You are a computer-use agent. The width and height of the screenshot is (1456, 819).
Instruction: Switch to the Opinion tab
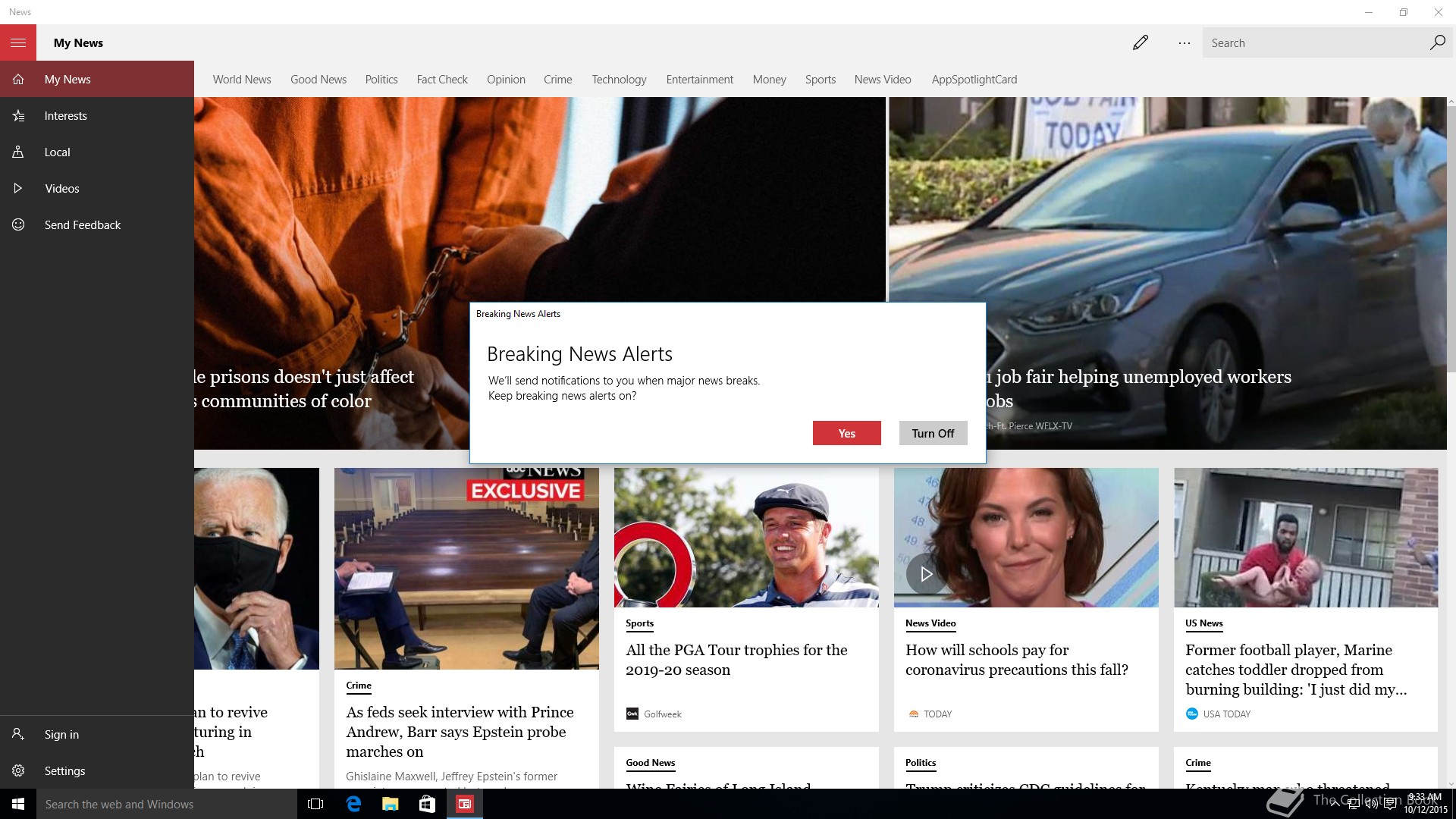tap(506, 79)
